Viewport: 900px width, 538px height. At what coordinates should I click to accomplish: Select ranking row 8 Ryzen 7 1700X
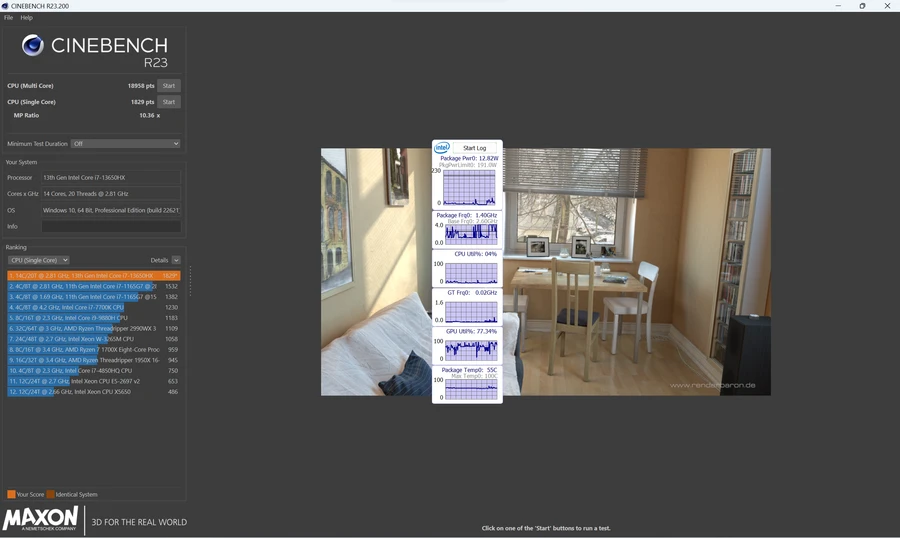94,349
